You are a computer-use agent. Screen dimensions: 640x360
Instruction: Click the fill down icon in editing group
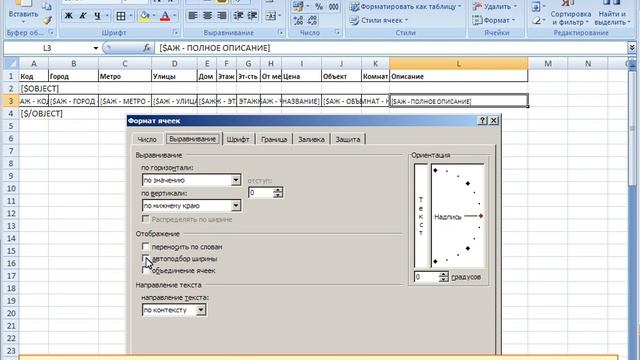pyautogui.click(x=536, y=6)
